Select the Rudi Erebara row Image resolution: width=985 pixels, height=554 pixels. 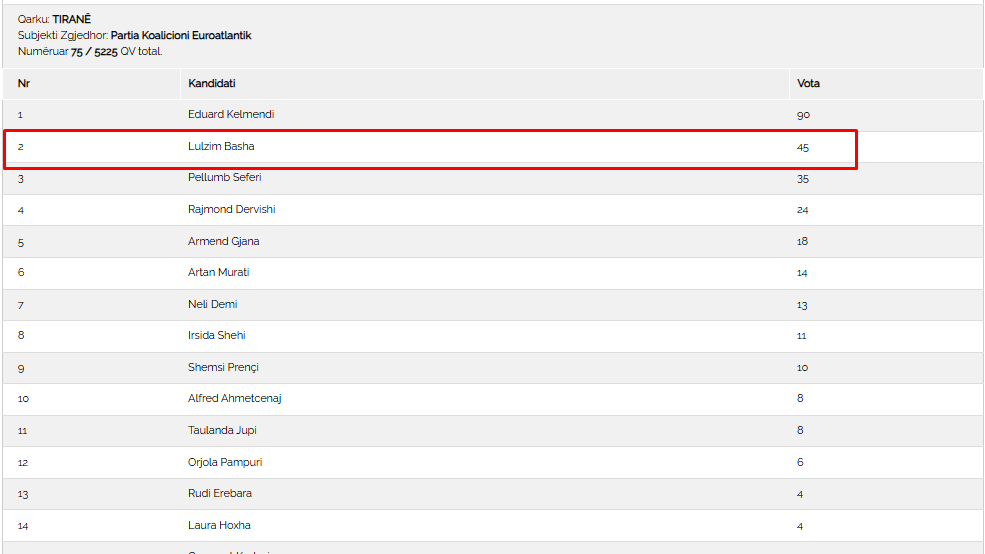tap(220, 493)
